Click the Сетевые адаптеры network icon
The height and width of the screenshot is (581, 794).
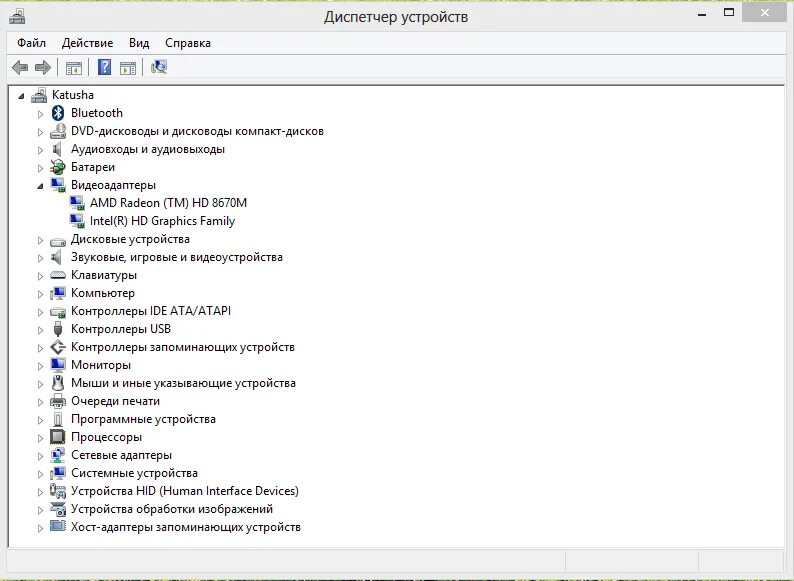click(58, 455)
